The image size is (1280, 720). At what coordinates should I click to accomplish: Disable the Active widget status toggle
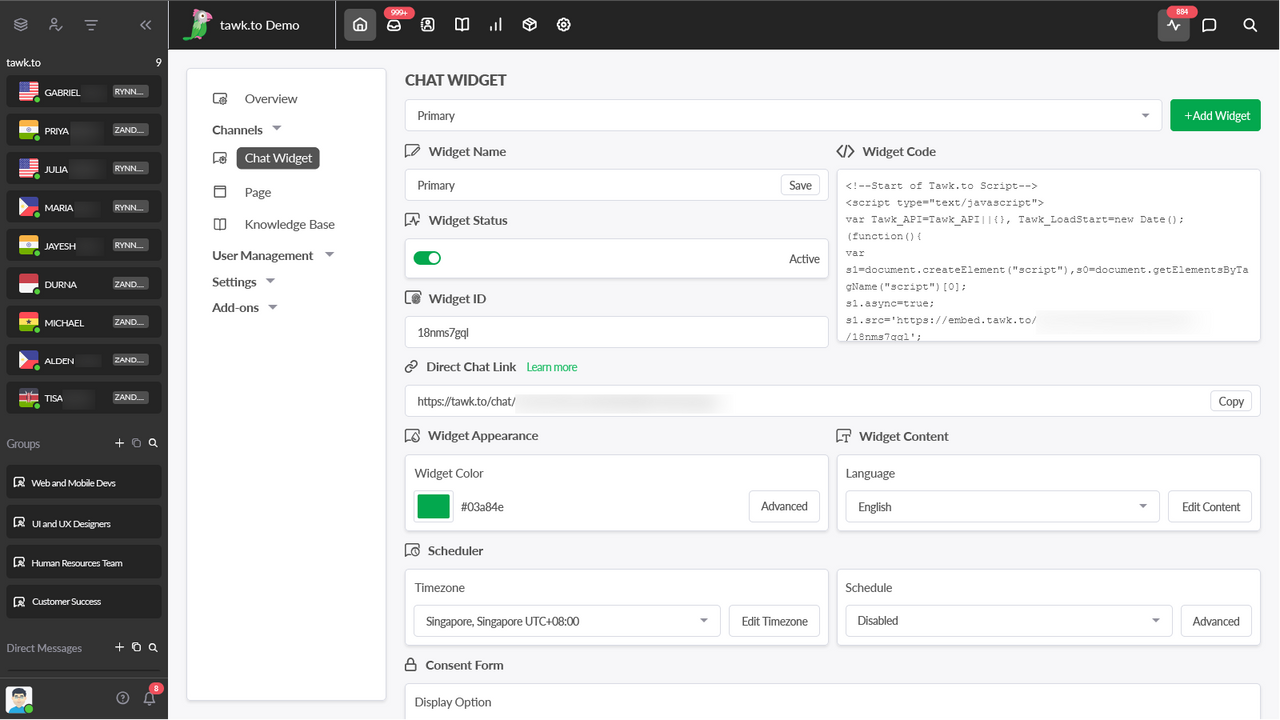[x=427, y=258]
